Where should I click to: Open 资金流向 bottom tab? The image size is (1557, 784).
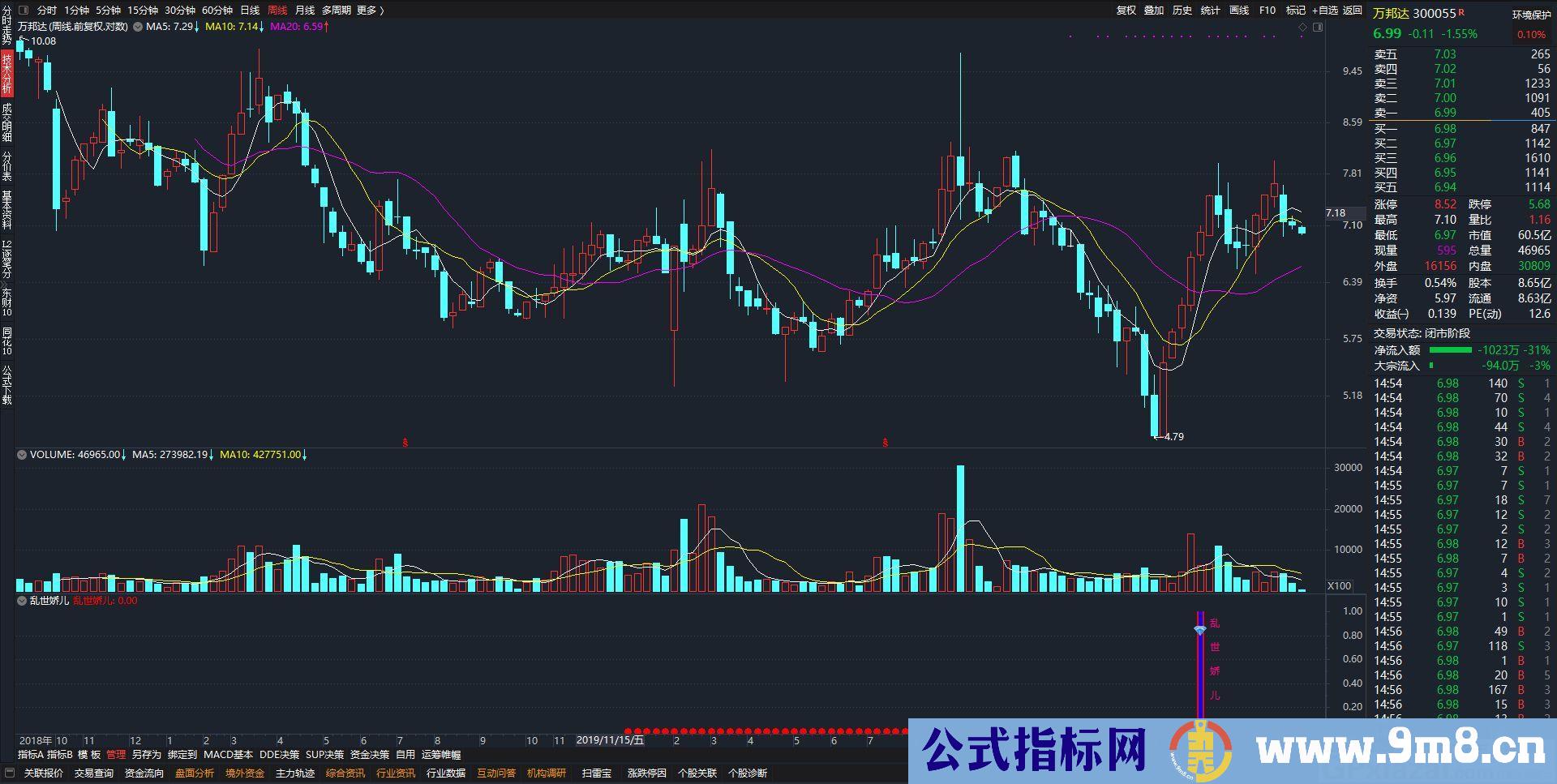click(x=144, y=773)
